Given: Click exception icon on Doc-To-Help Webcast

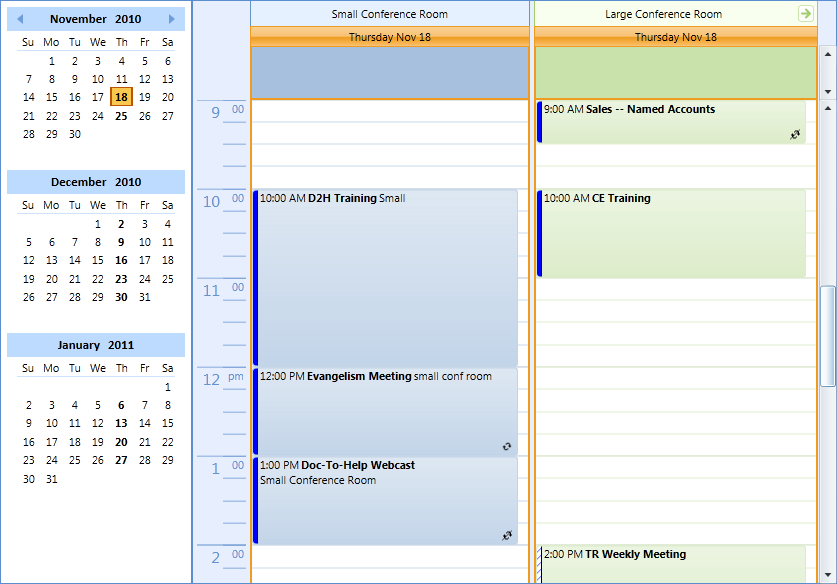Looking at the screenshot, I should [507, 535].
